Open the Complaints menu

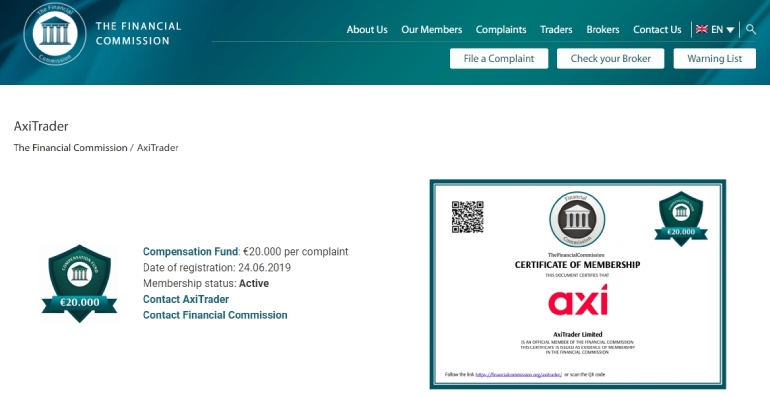coord(501,29)
